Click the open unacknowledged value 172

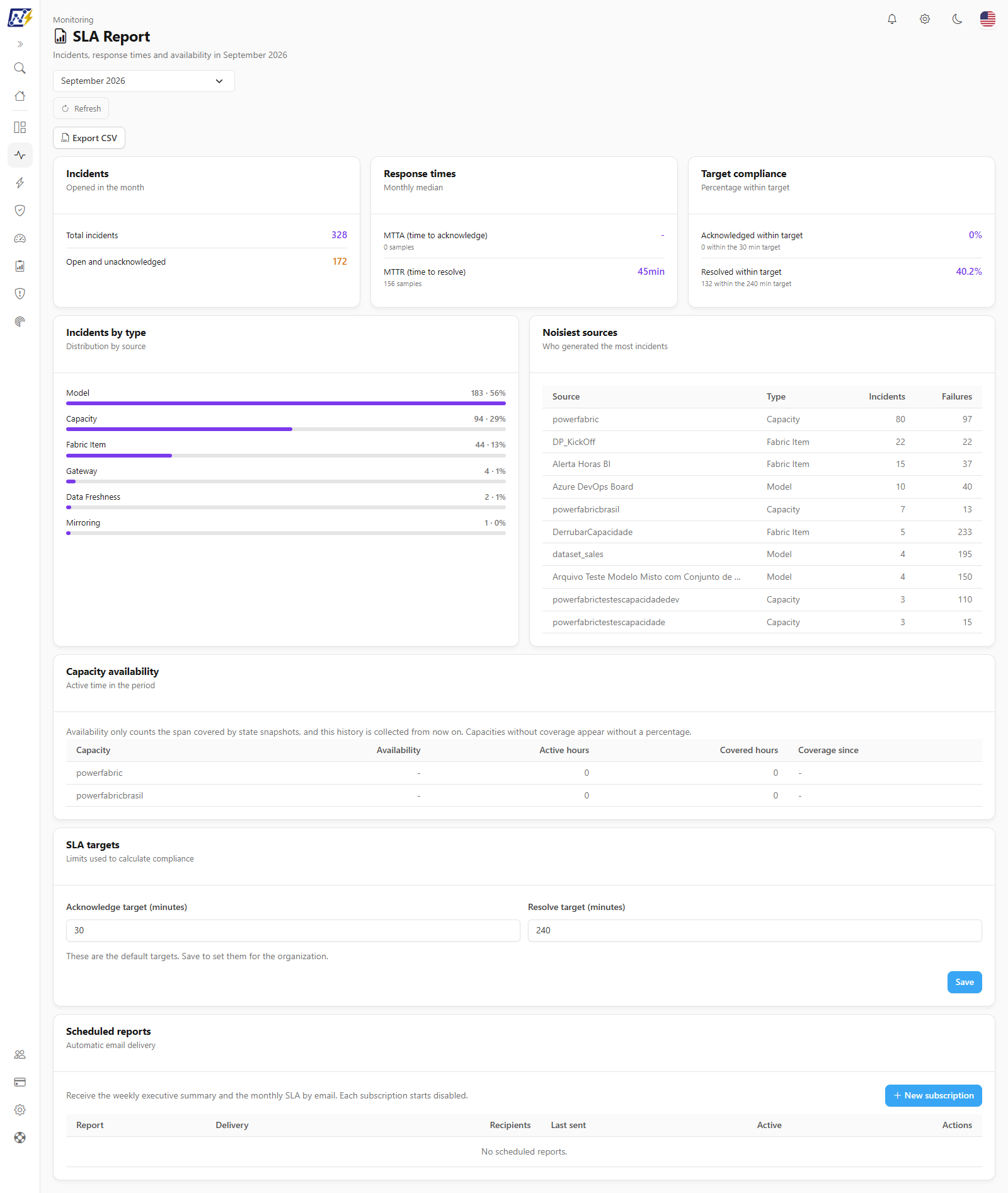coord(340,262)
